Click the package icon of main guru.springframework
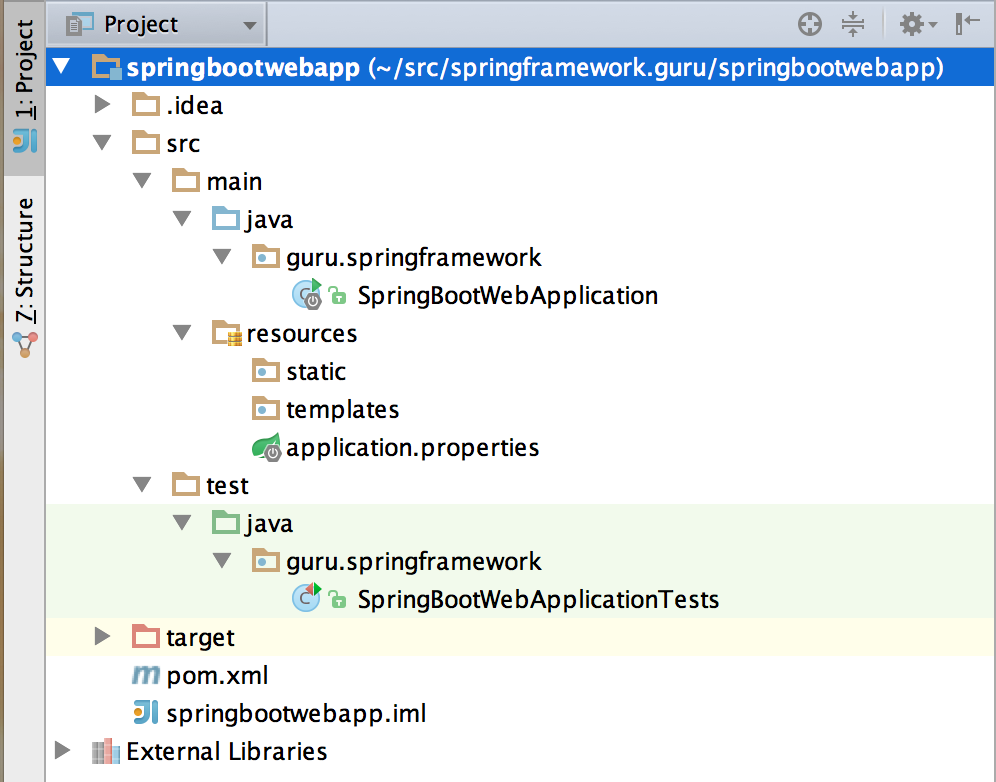The image size is (996, 782). pos(266,257)
